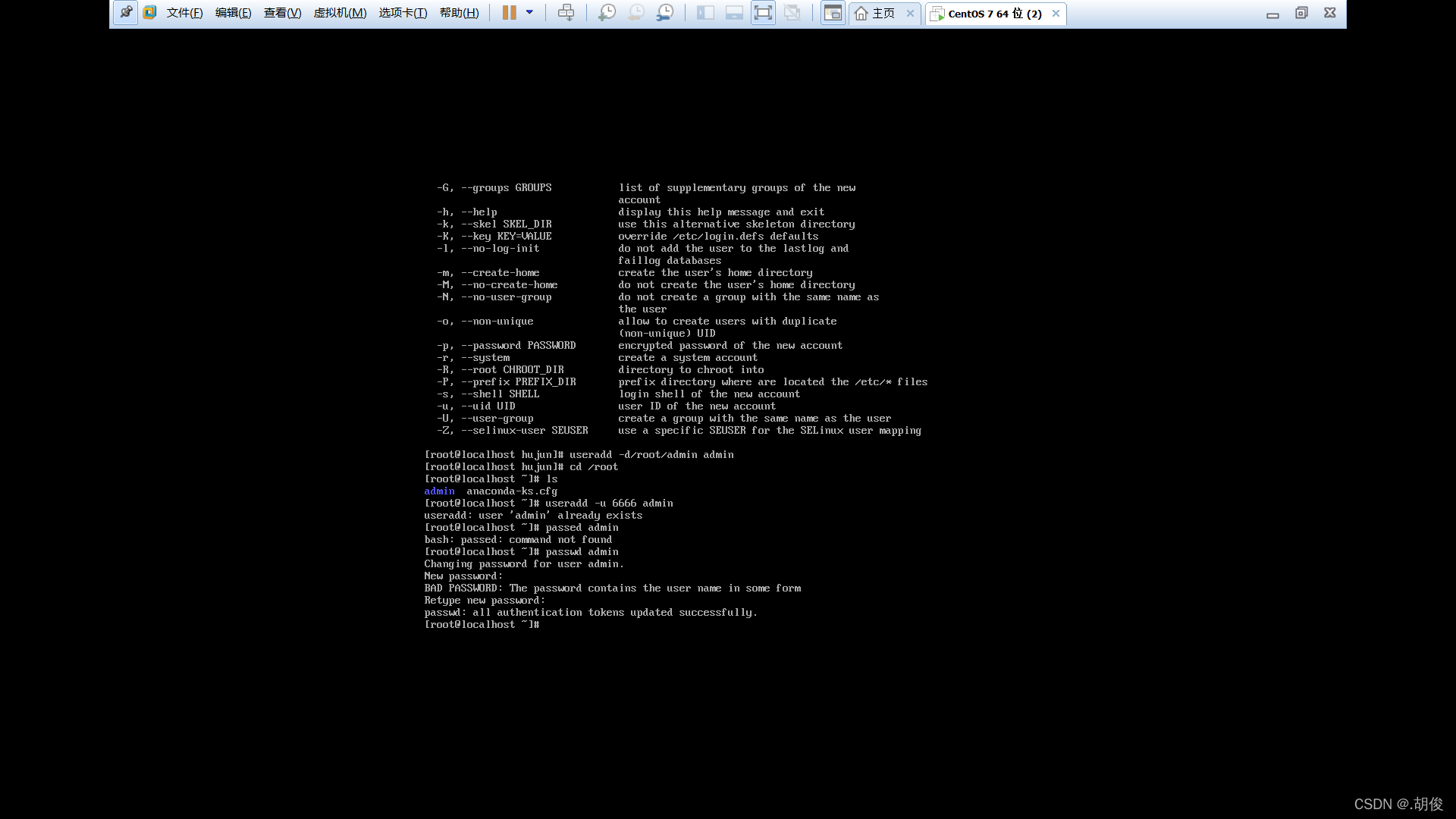Click the blue 'admin' directory name in the ls output
Viewport: 1456px width, 819px height.
pyautogui.click(x=439, y=491)
